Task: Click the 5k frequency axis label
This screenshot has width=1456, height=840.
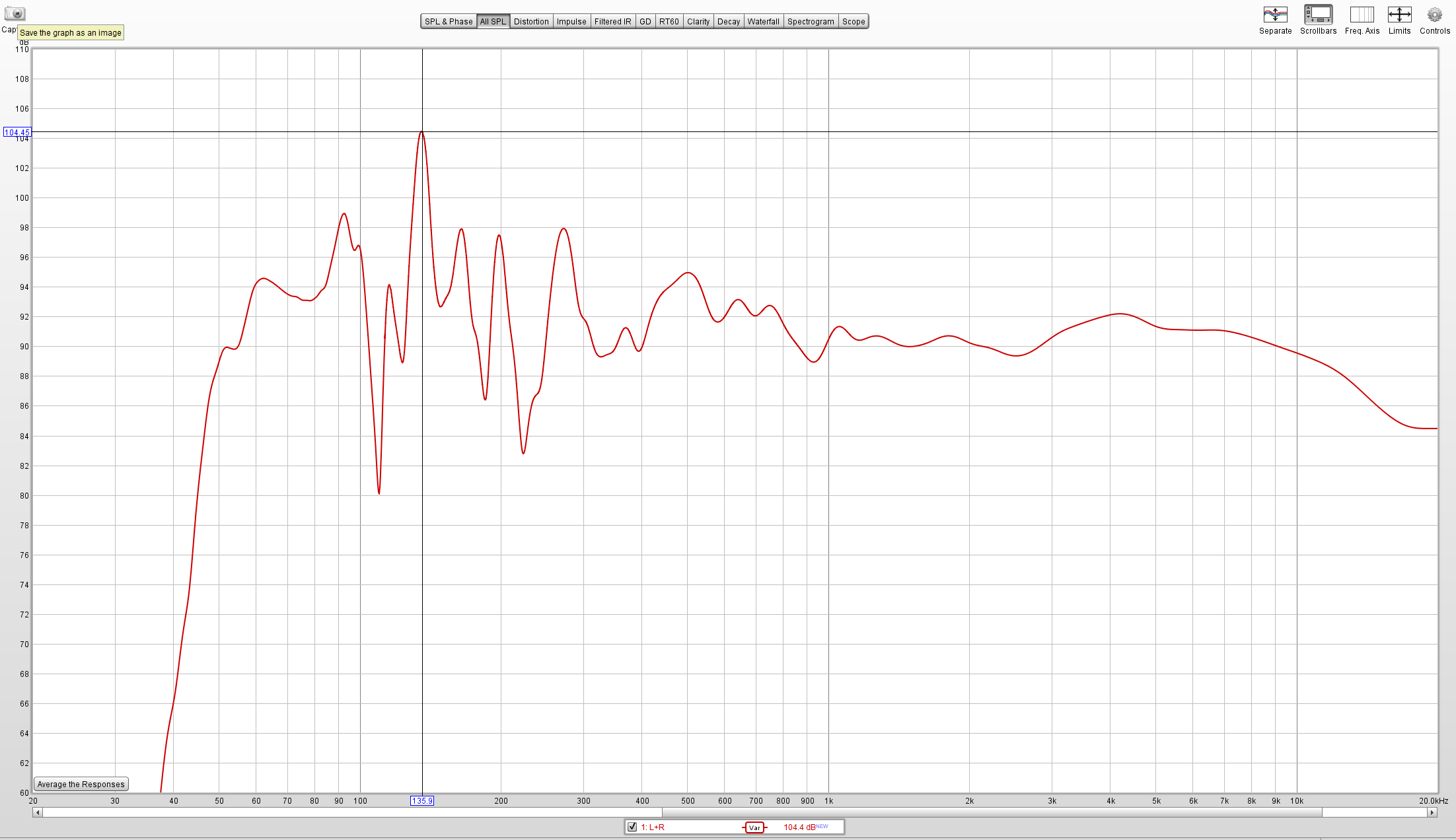Action: (1156, 800)
